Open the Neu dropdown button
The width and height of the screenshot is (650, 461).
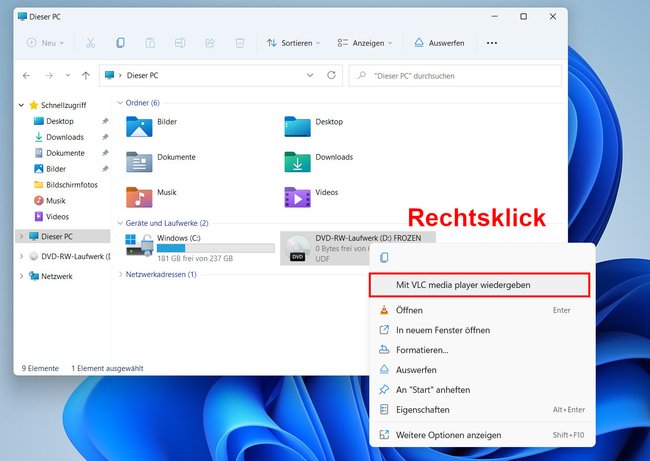45,43
